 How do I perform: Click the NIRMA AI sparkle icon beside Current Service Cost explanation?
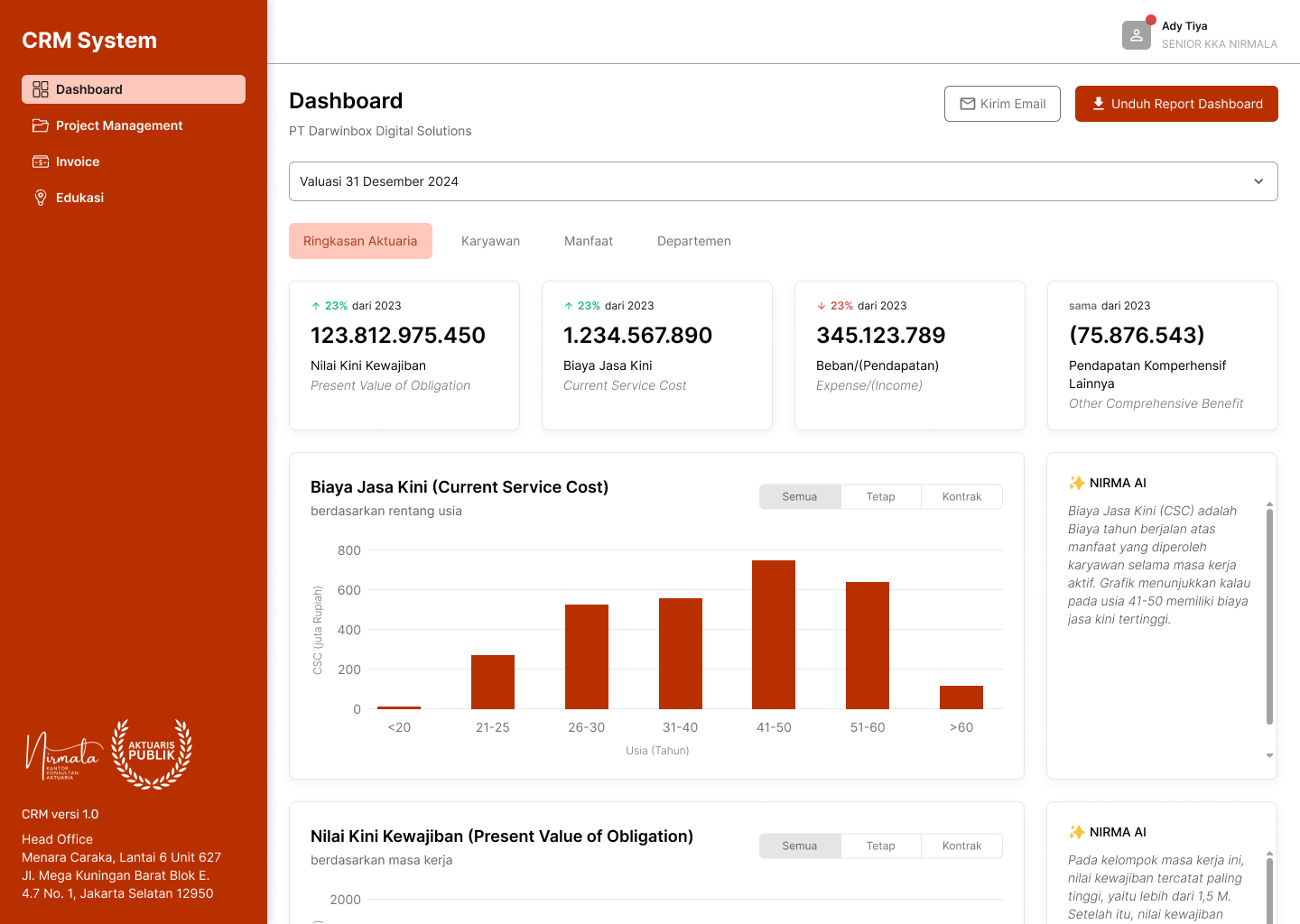pos(1077,482)
